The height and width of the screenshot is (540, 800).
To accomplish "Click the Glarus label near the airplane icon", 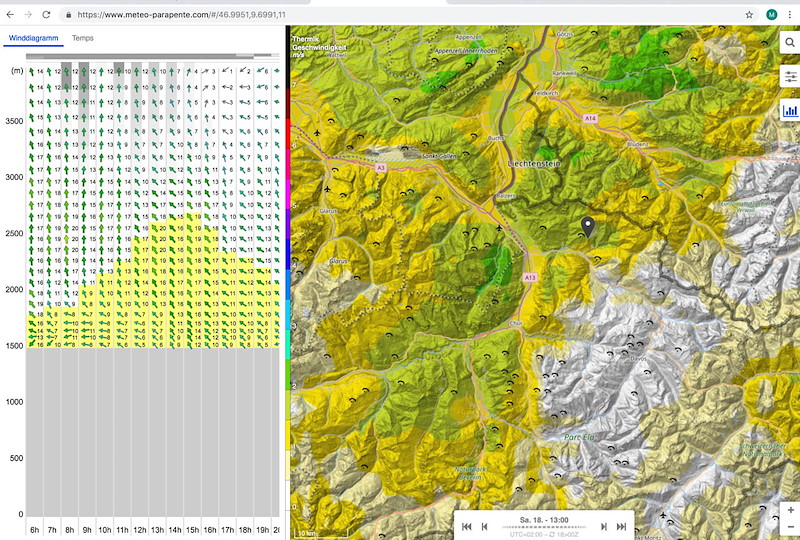I will coord(328,211).
